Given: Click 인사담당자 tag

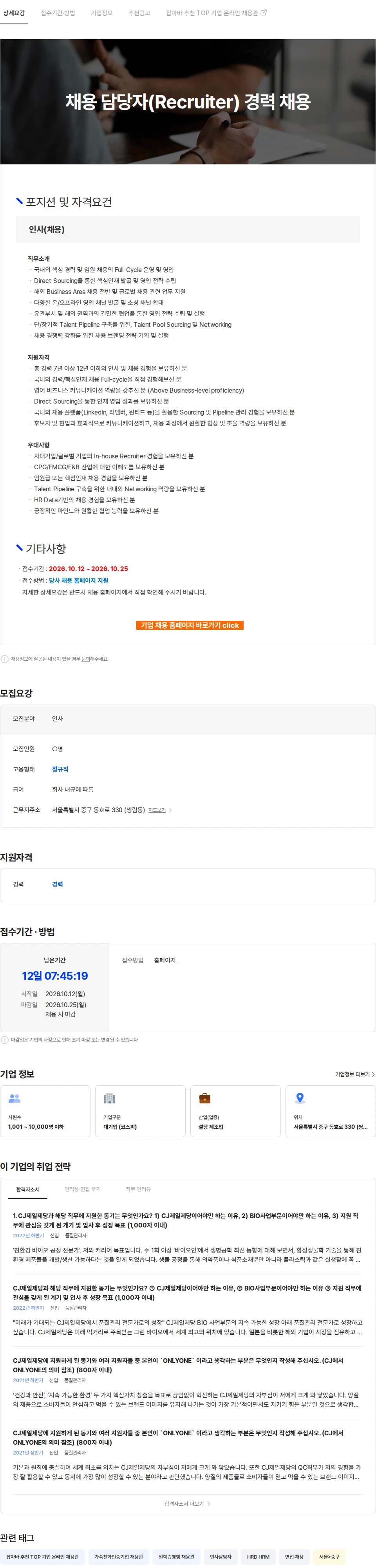Looking at the screenshot, I should click(x=221, y=1556).
